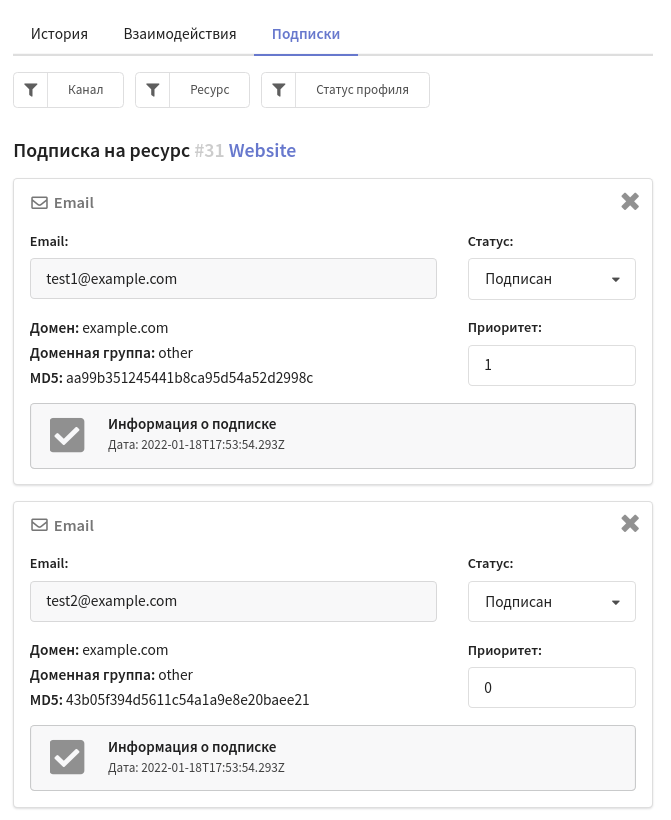
Task: Toggle the subscription info checkbox for test1@example.com
Action: pyautogui.click(x=67, y=435)
